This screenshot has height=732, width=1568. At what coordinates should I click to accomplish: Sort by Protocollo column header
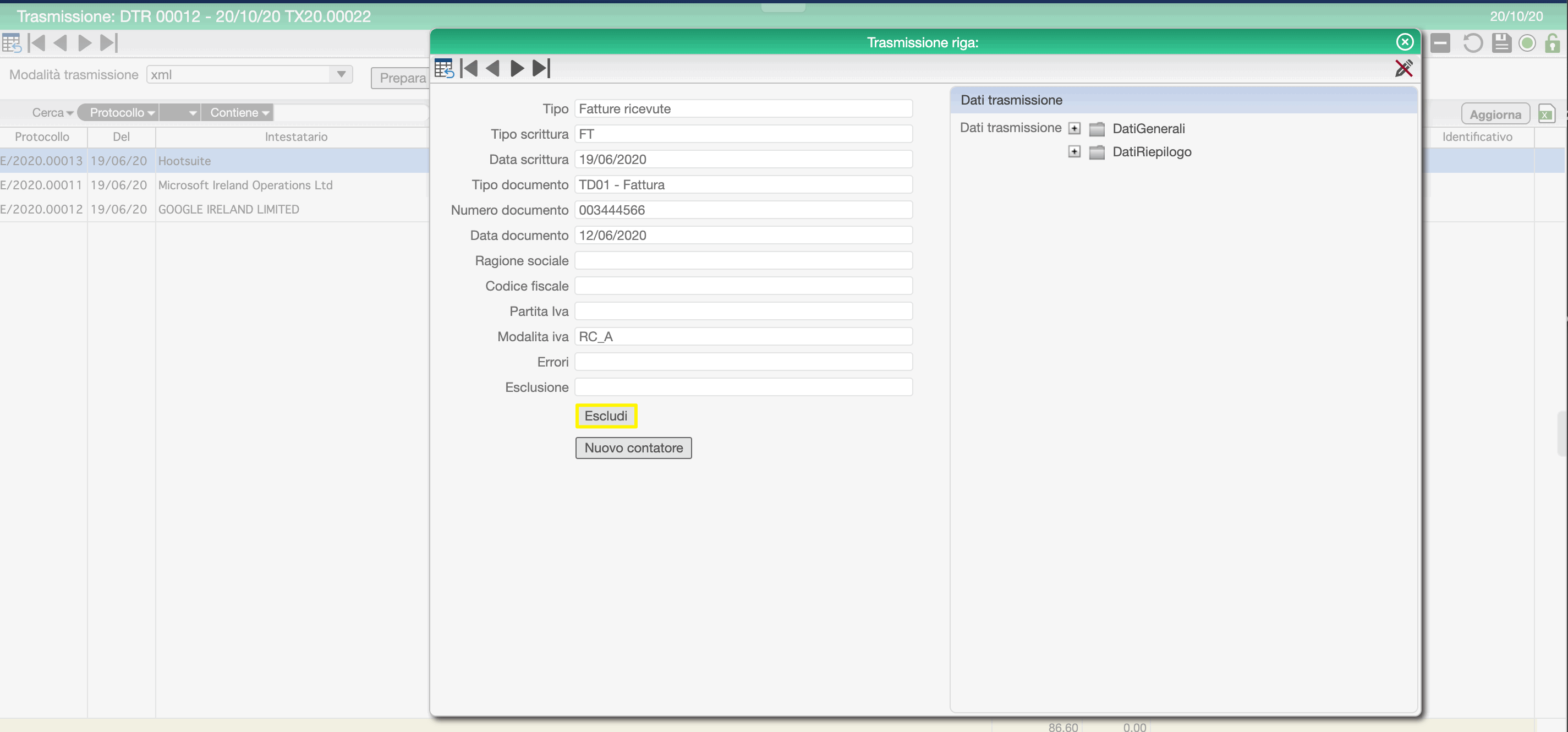(x=42, y=137)
